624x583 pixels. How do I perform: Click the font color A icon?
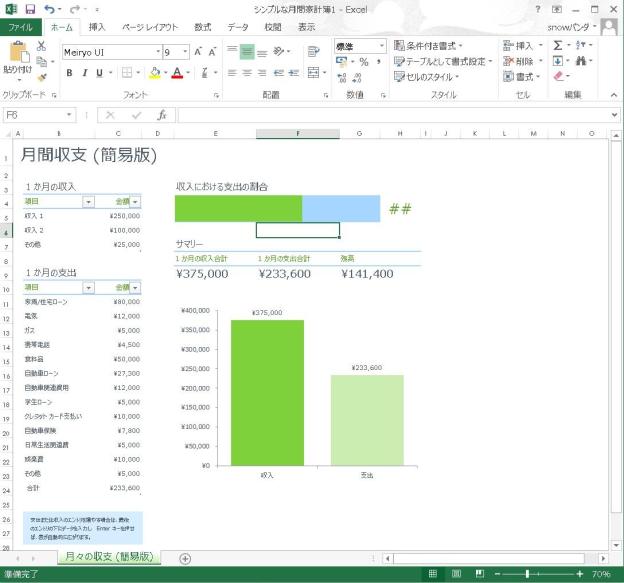click(177, 73)
